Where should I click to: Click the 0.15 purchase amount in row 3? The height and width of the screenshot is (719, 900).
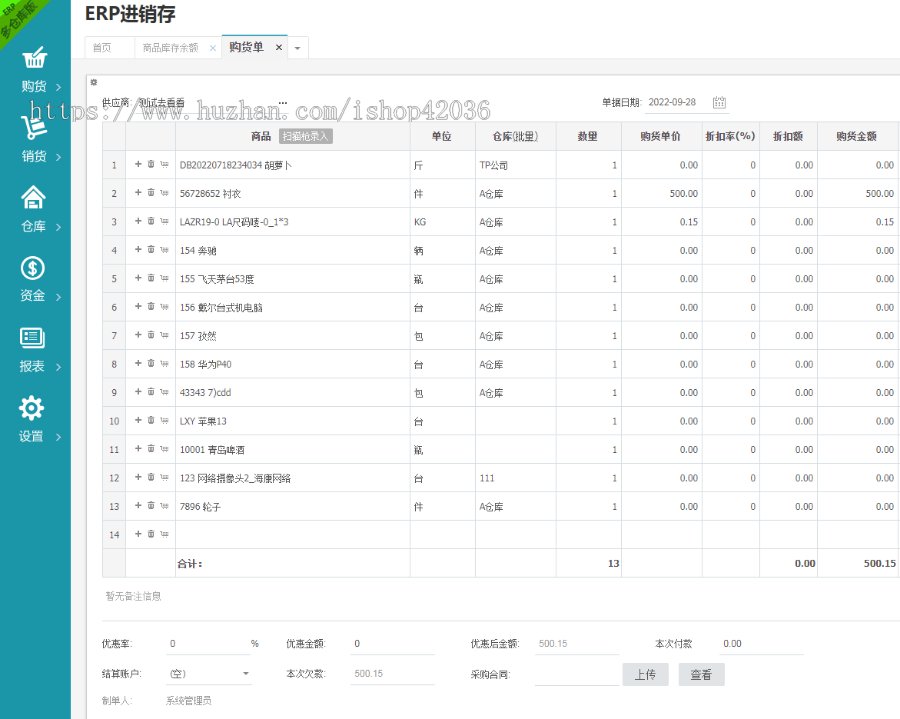coord(858,222)
